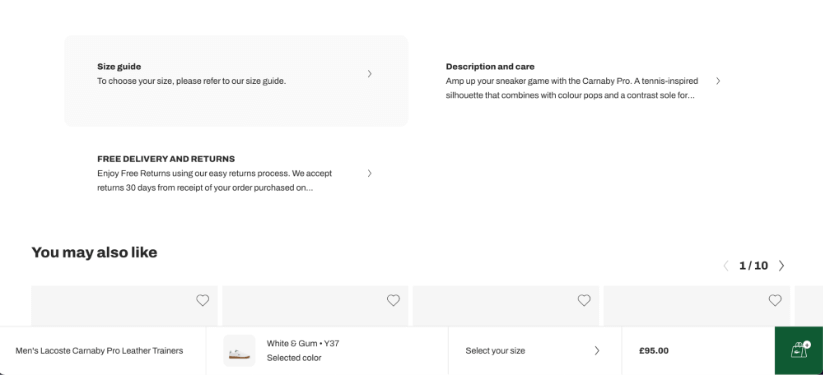Viewport: 823px width, 375px height.
Task: Go to previous recommended products page
Action: pos(726,266)
